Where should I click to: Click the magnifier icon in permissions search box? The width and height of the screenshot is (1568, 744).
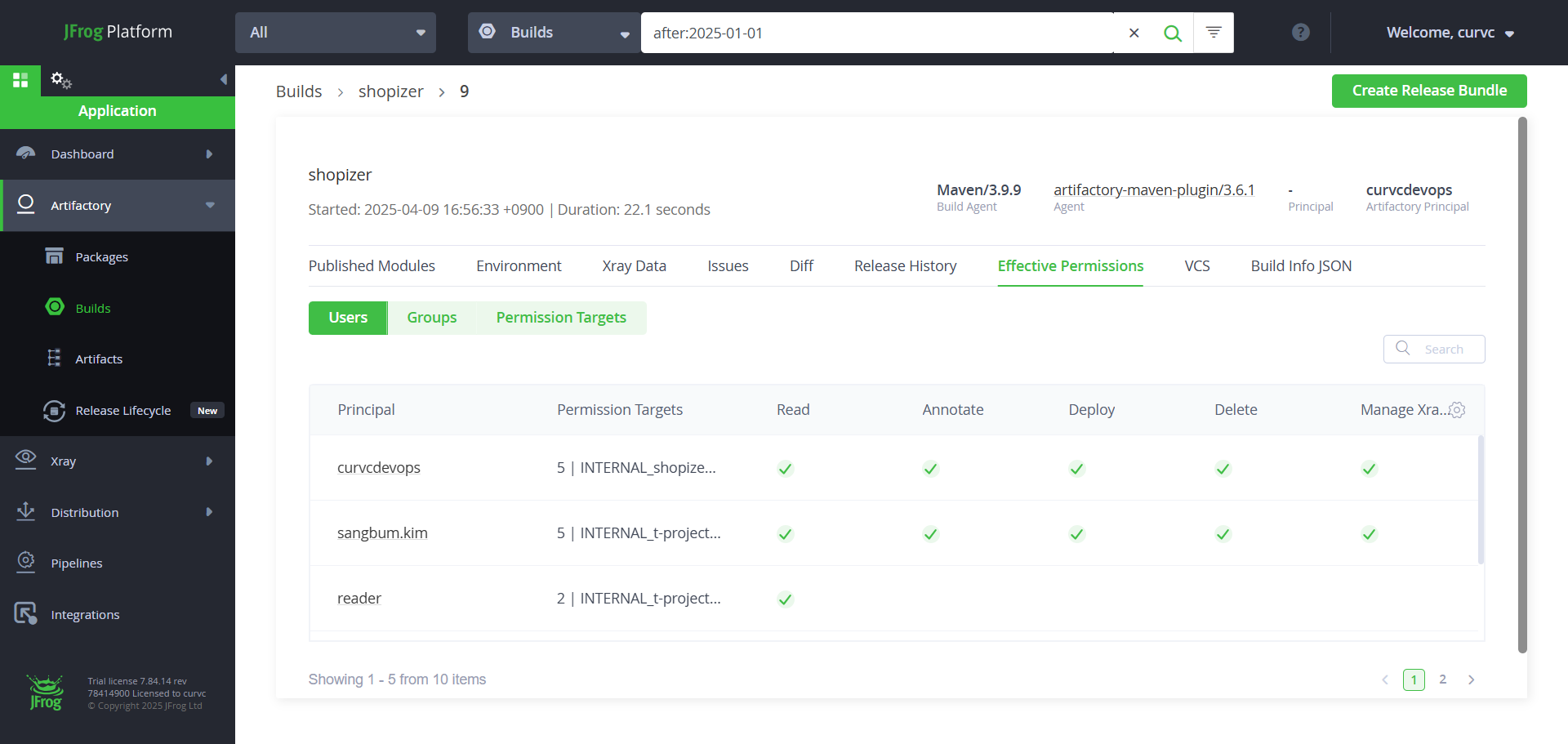coord(1403,348)
